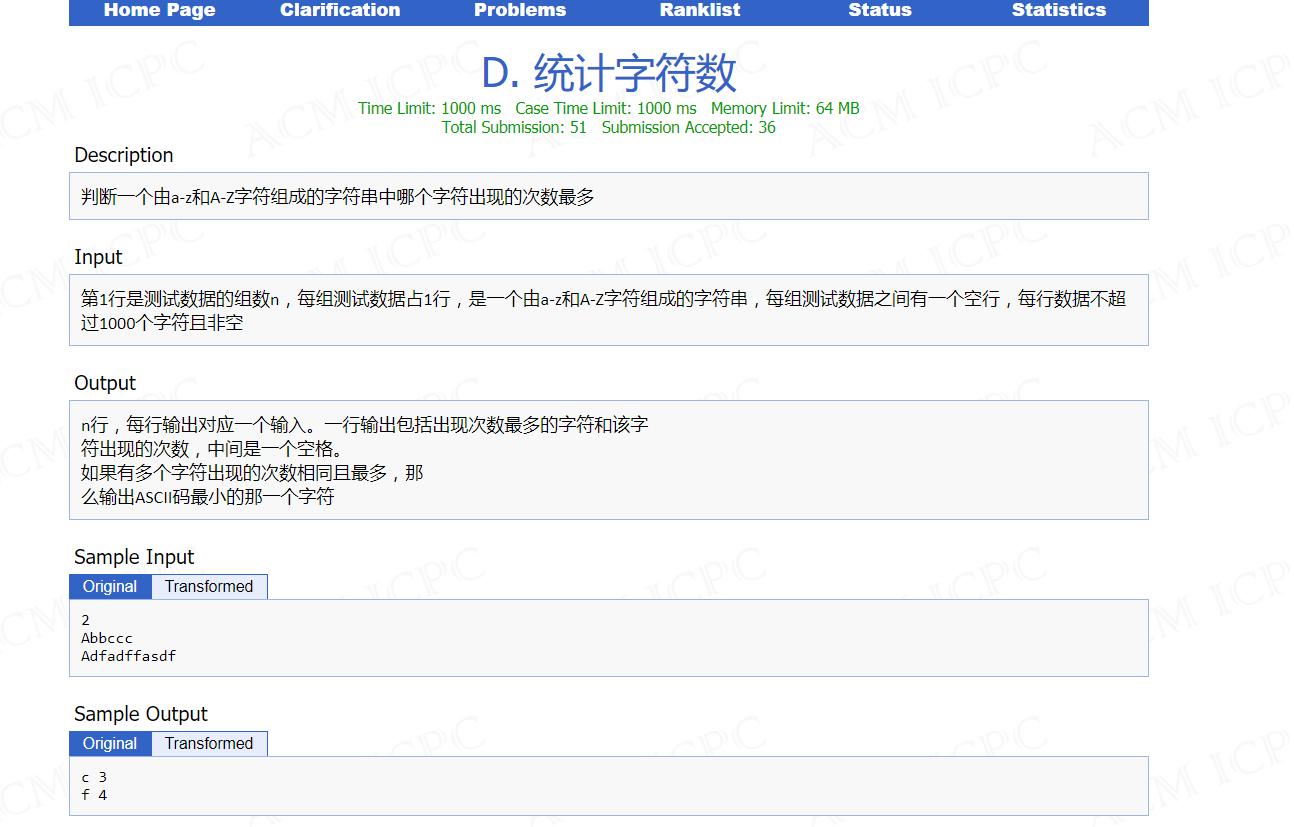1294x827 pixels.
Task: Click sample output line c 3
Action: pyautogui.click(x=94, y=777)
